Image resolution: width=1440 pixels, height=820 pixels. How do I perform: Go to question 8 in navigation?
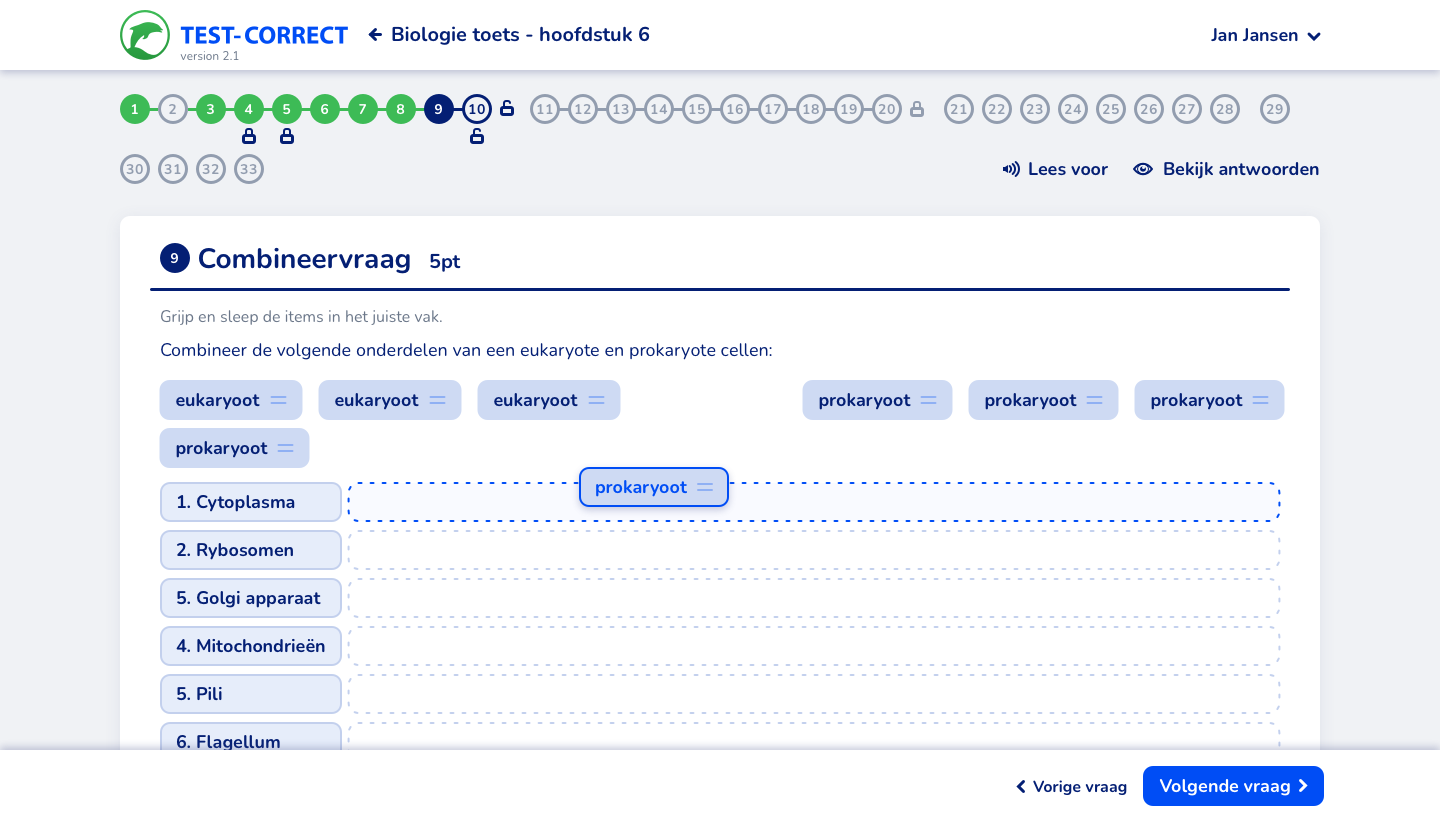click(x=401, y=109)
